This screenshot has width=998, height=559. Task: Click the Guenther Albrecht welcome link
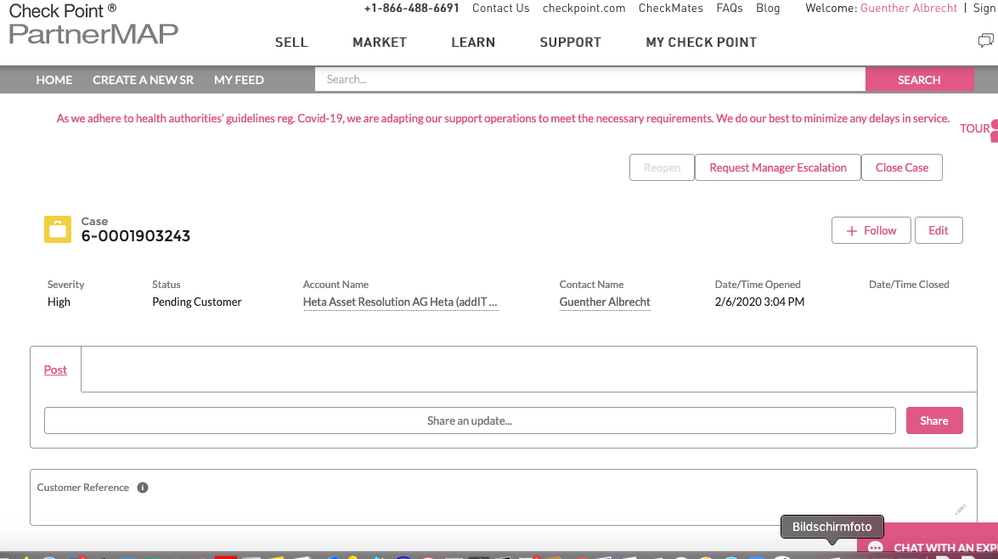pos(908,8)
